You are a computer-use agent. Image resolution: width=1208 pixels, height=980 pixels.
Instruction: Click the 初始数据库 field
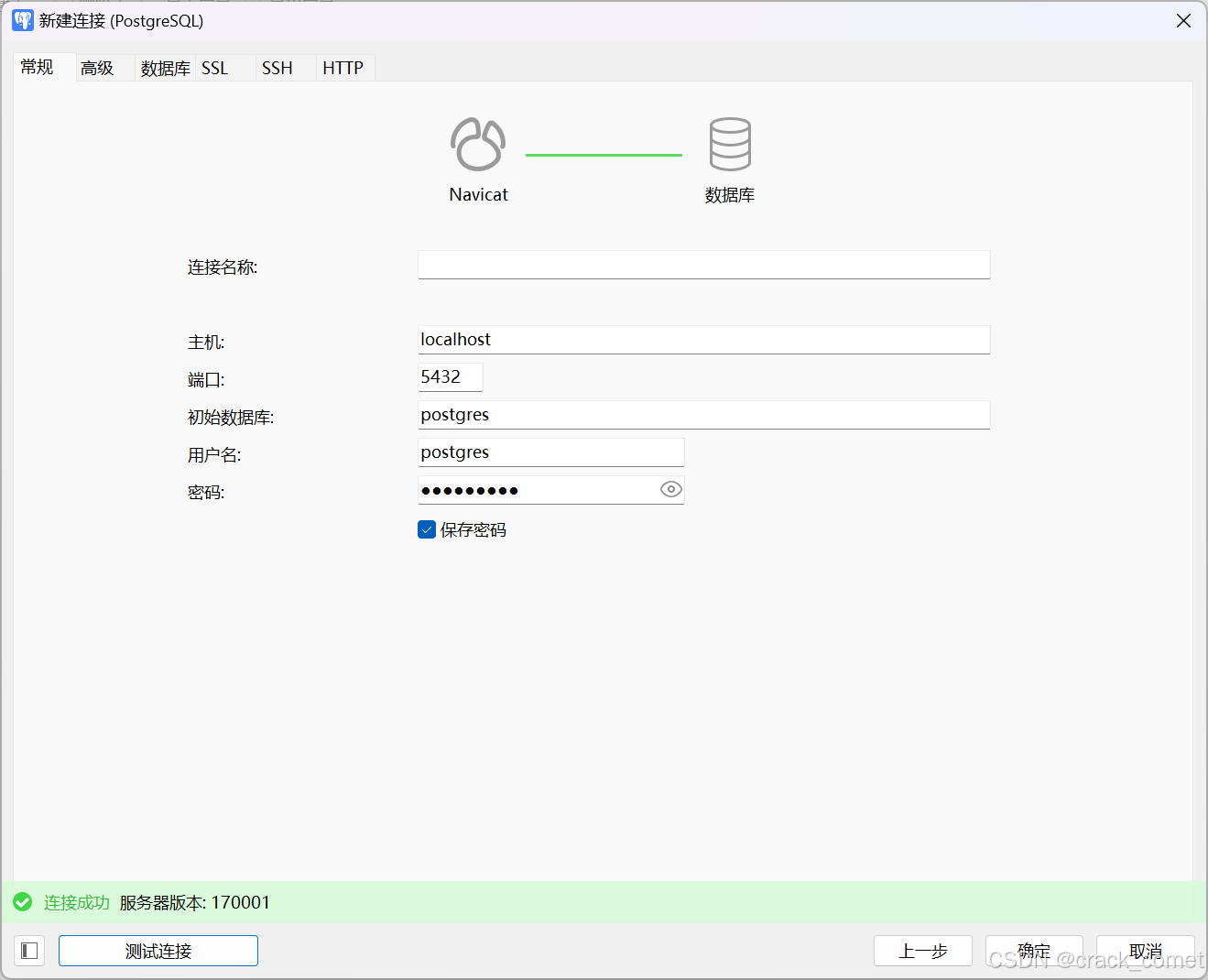pyautogui.click(x=704, y=415)
